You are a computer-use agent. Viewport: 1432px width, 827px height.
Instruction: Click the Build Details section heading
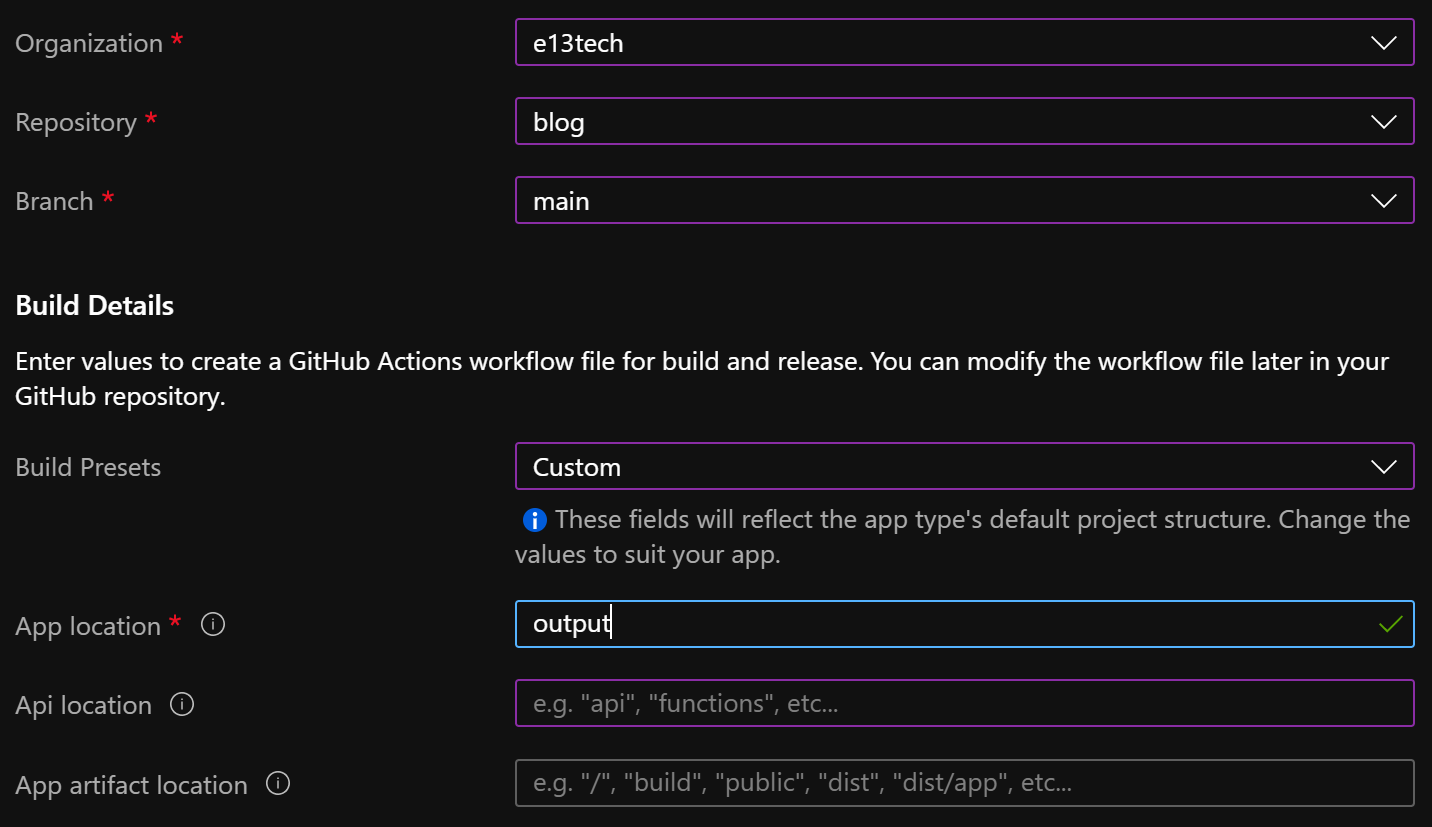click(x=95, y=306)
